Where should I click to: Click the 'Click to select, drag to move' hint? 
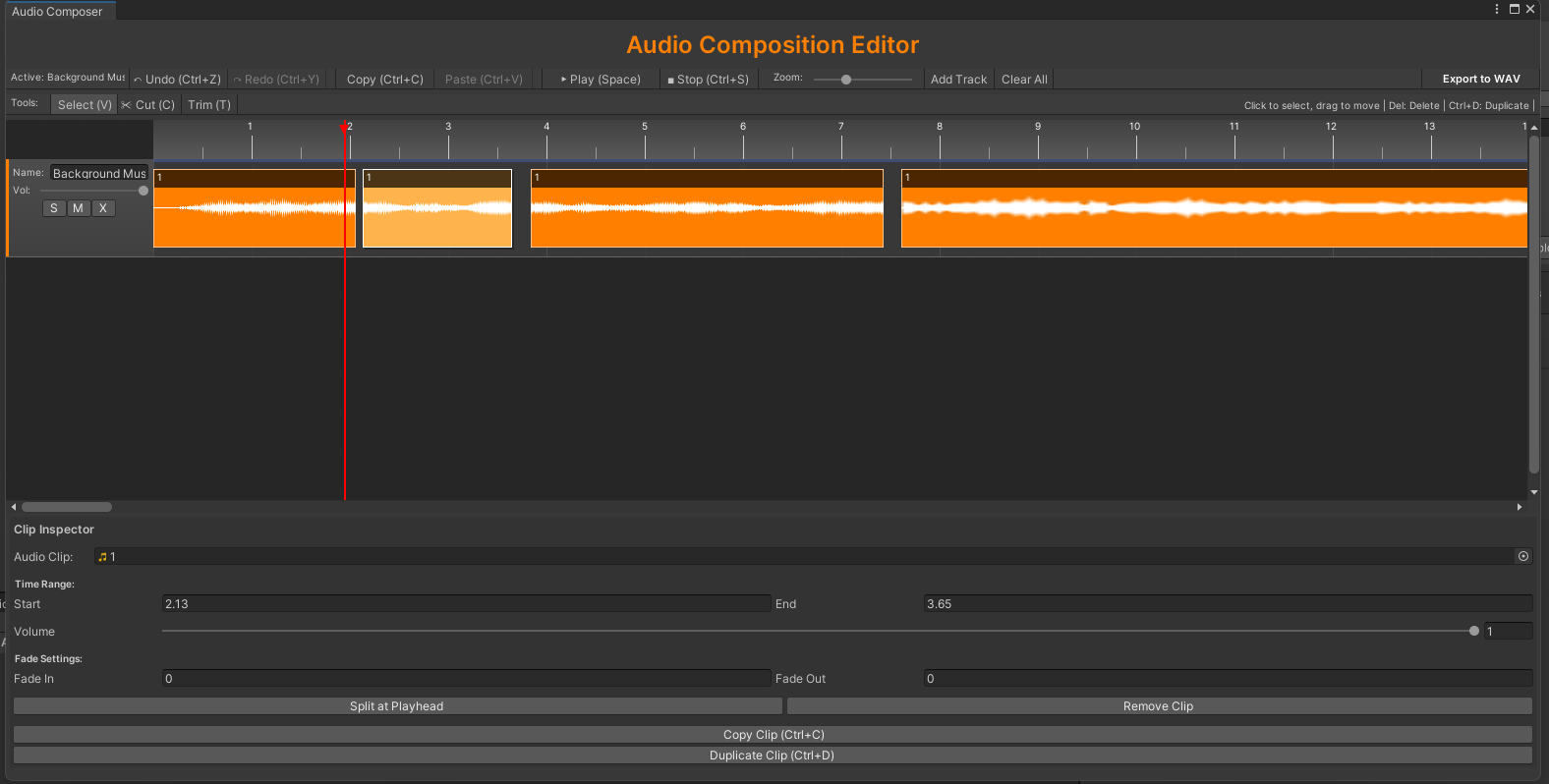pyautogui.click(x=1311, y=106)
